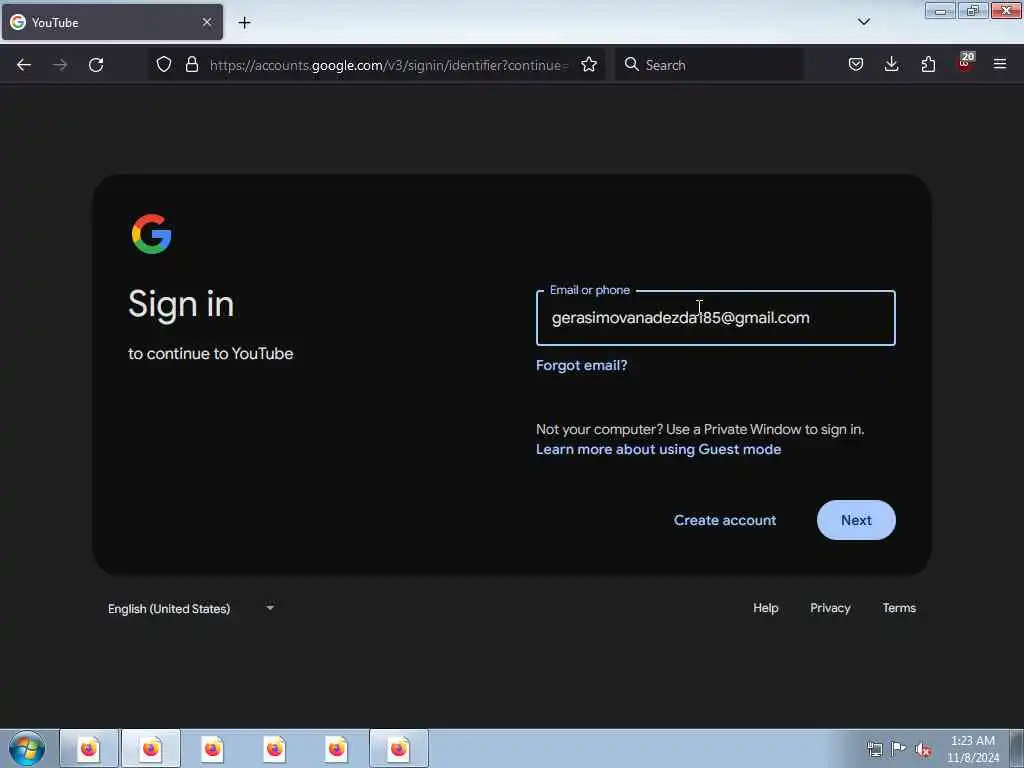
Task: Click the muted volume tray icon
Action: [923, 749]
